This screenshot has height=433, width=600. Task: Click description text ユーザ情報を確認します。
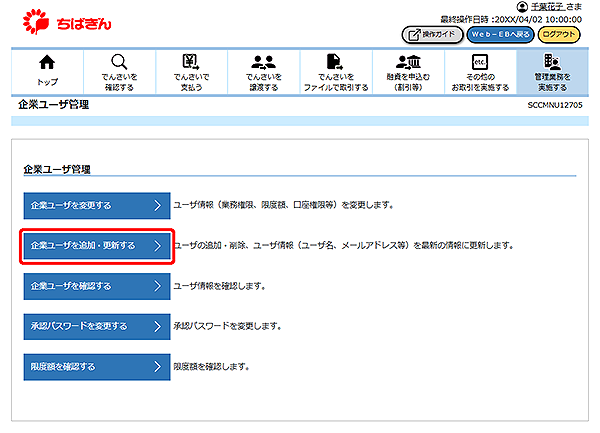coord(220,286)
